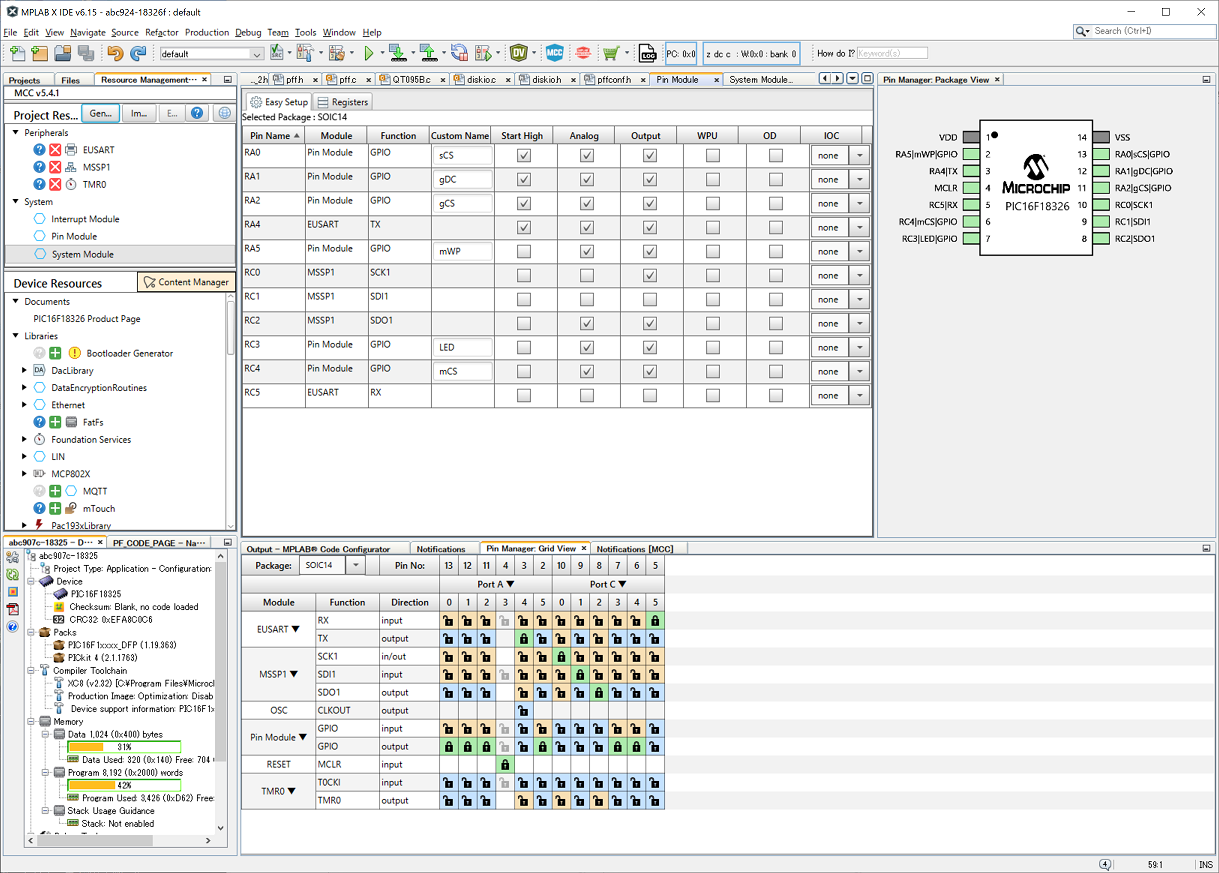Open the Navigate menu
Screen dimensions: 1219x873
(88, 32)
